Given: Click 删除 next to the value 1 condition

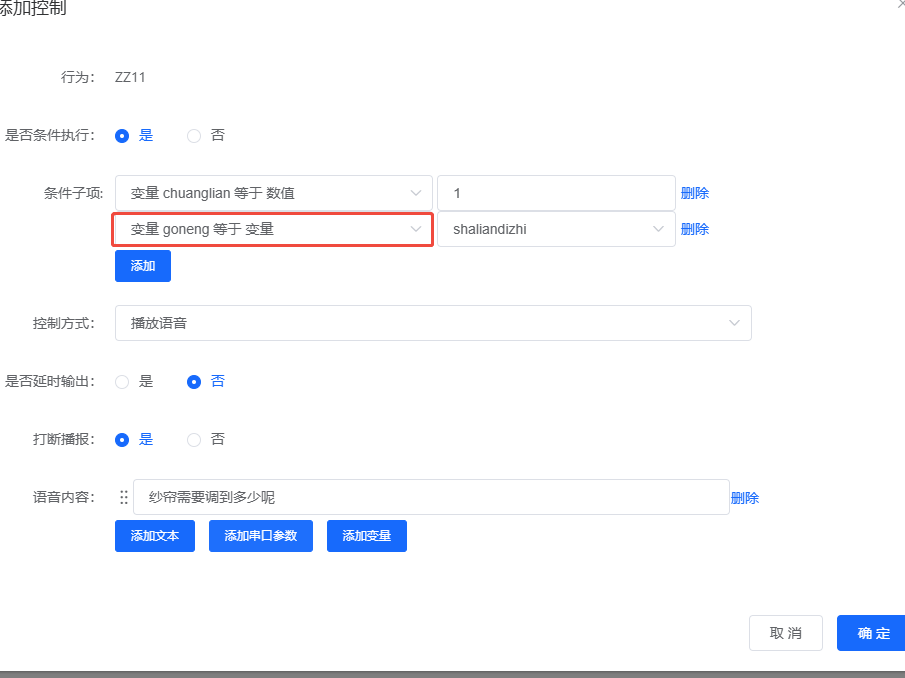Looking at the screenshot, I should [x=695, y=192].
